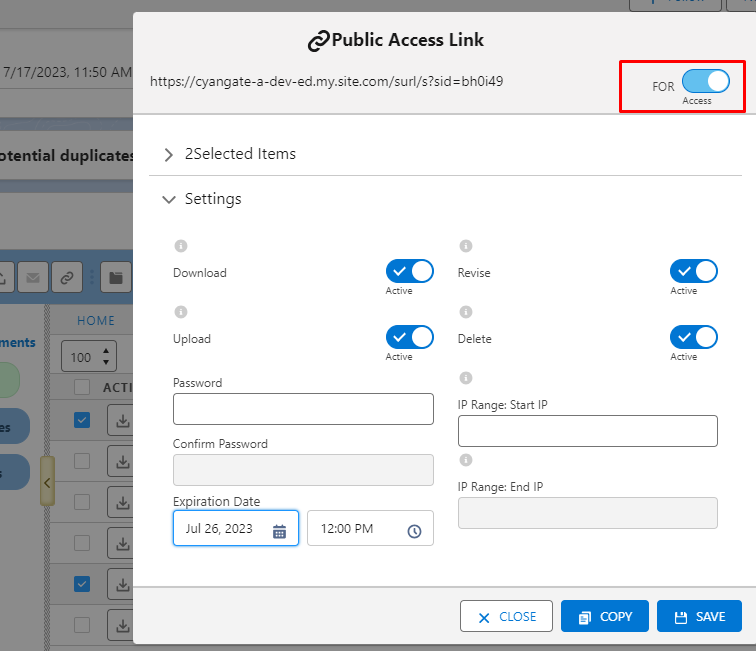Click info icon above IP Range: Start IP

[465, 378]
